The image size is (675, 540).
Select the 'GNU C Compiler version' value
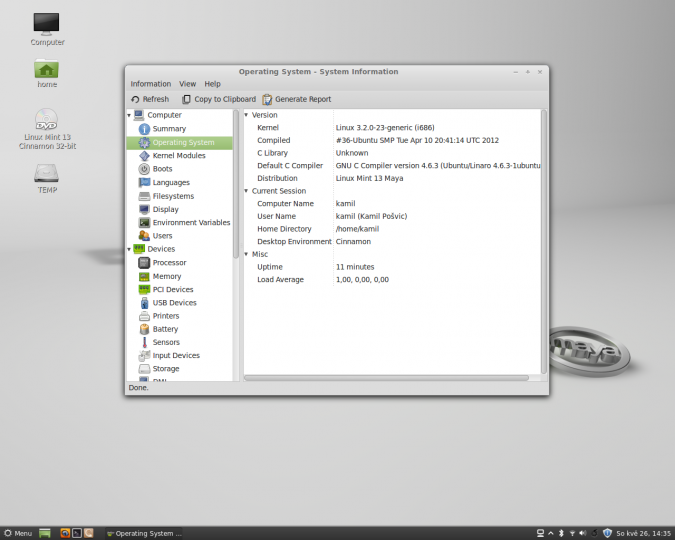click(x=438, y=166)
